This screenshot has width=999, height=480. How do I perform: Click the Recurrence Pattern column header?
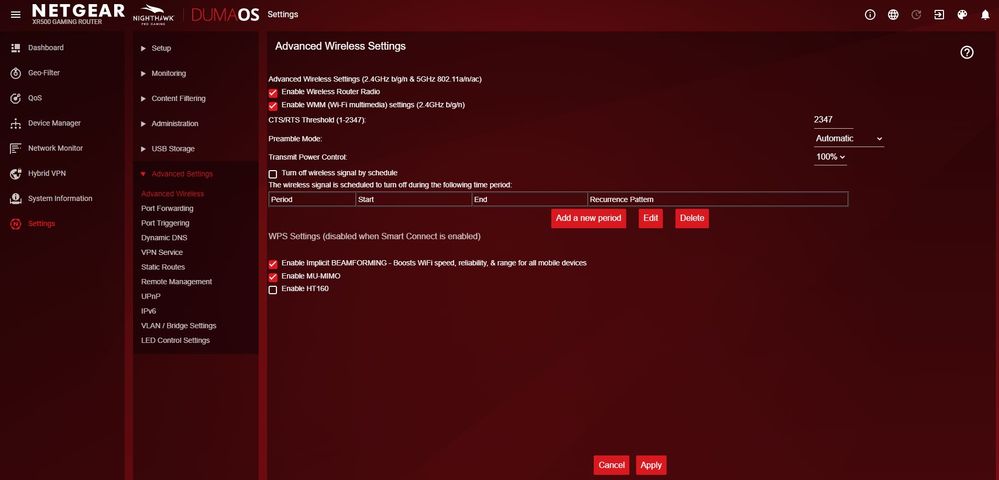coord(717,200)
